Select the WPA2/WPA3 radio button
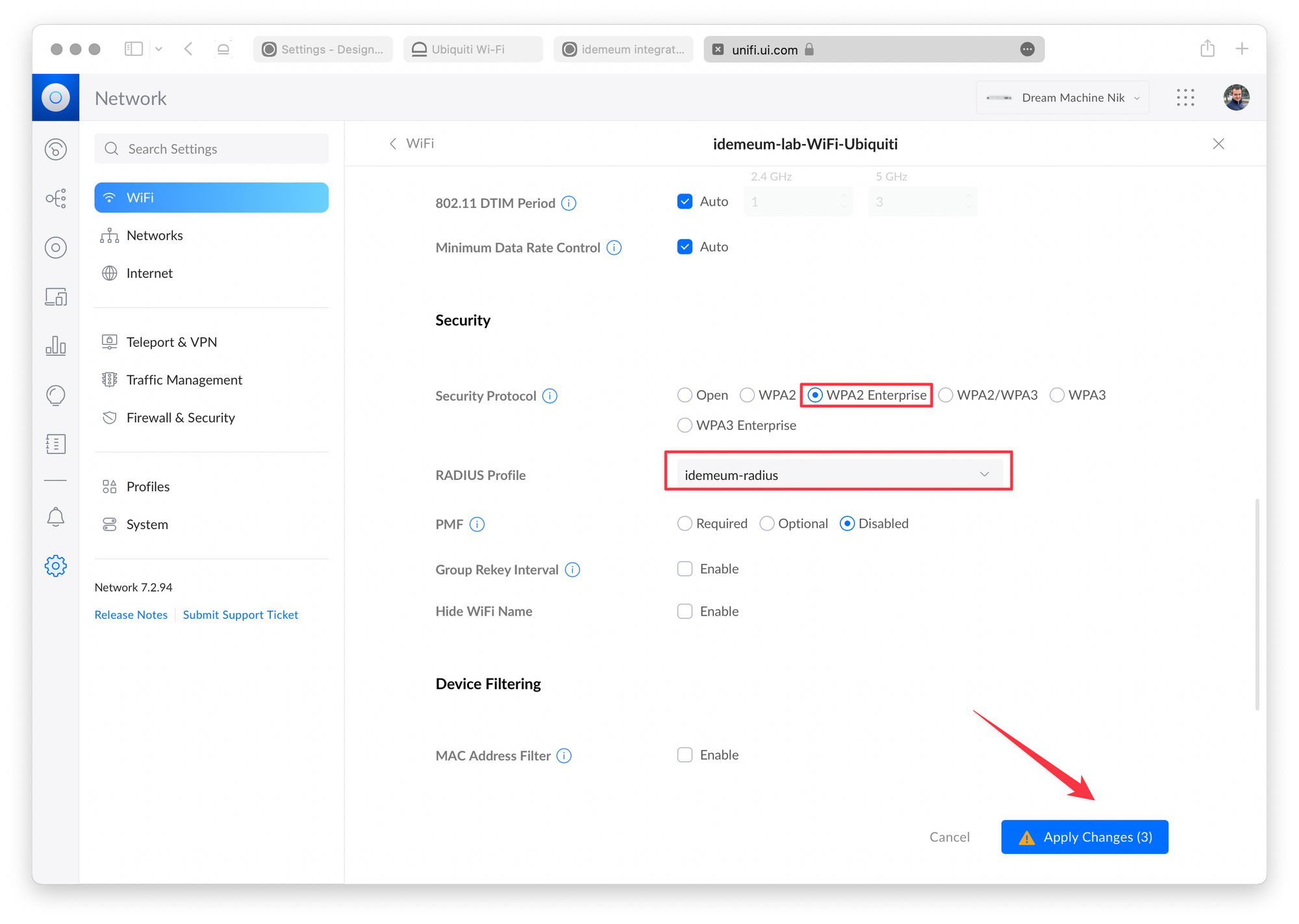This screenshot has height=924, width=1299. (946, 395)
